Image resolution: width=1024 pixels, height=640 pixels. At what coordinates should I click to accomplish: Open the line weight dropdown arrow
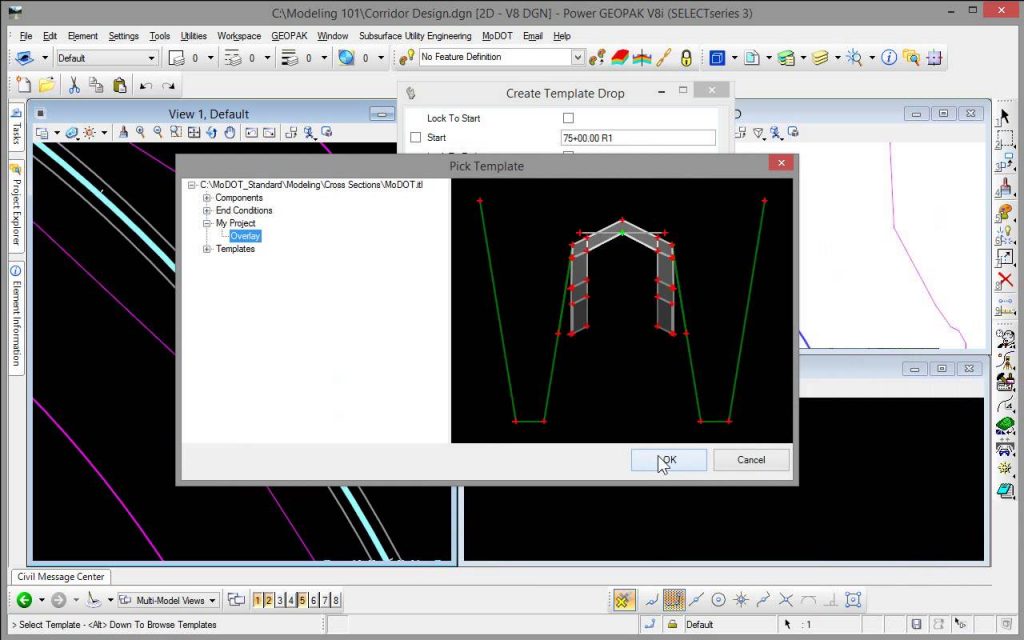point(325,58)
